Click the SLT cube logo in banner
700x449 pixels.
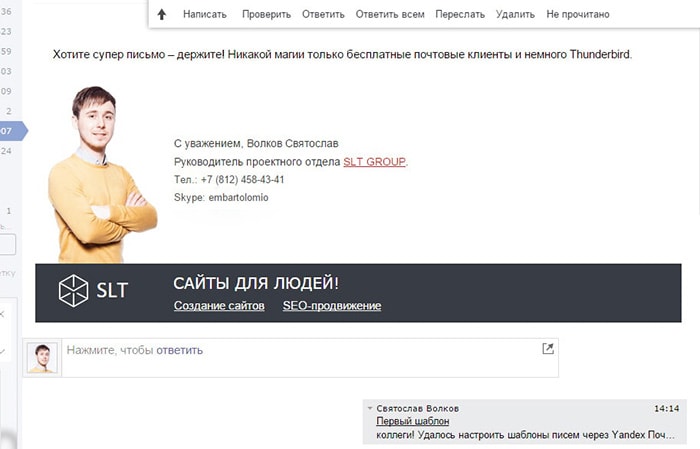(73, 291)
